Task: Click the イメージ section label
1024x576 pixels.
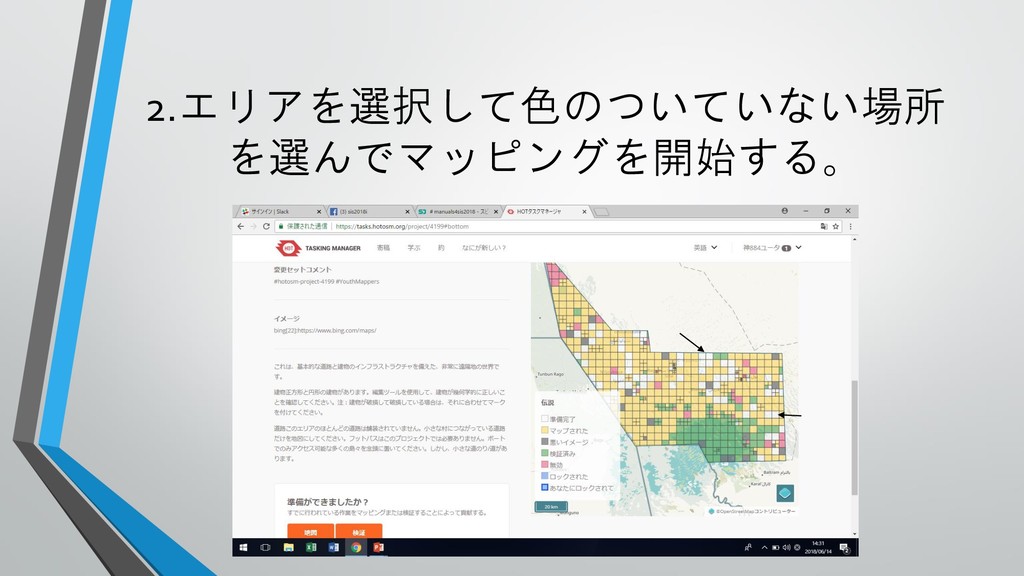Action: click(x=287, y=319)
